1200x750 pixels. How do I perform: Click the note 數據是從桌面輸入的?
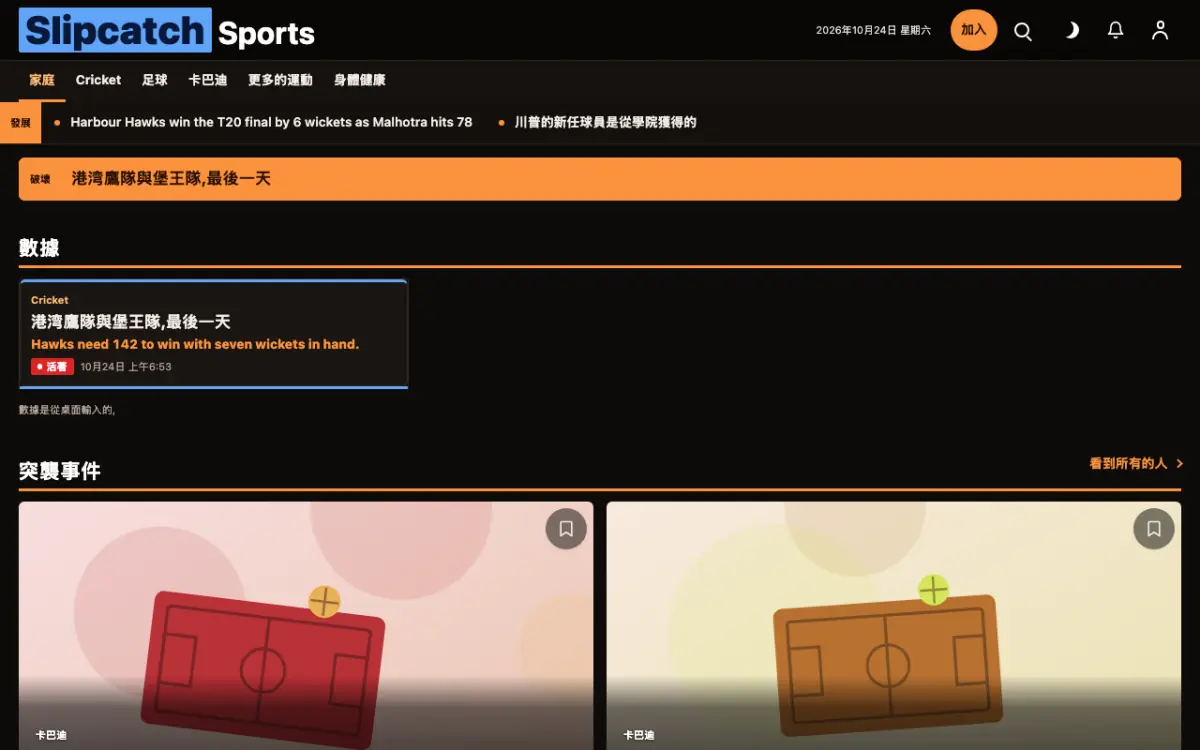point(67,410)
